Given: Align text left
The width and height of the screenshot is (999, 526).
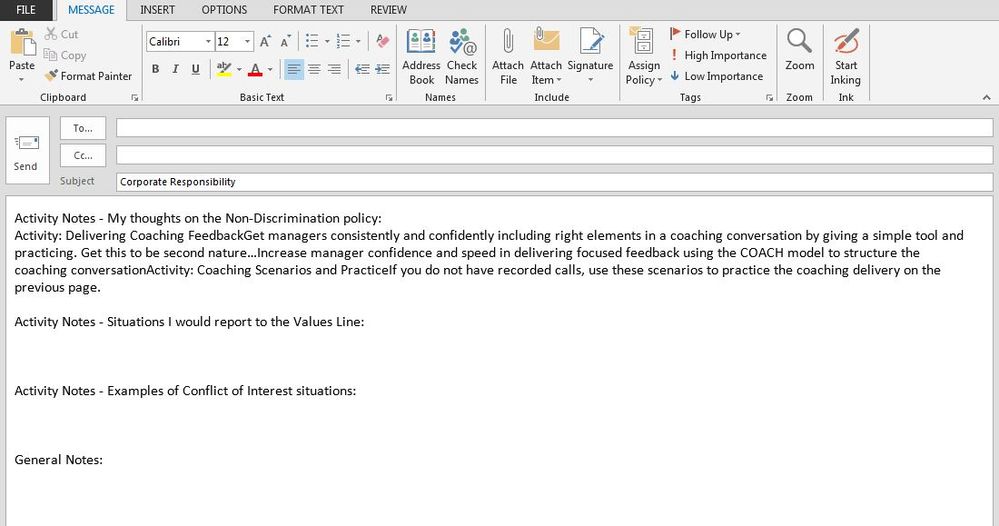Looking at the screenshot, I should (x=294, y=69).
